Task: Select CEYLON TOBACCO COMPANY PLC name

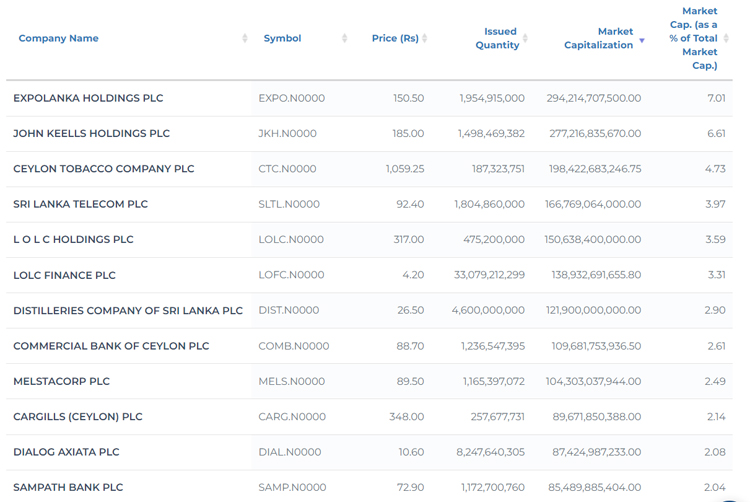Action: [x=104, y=169]
